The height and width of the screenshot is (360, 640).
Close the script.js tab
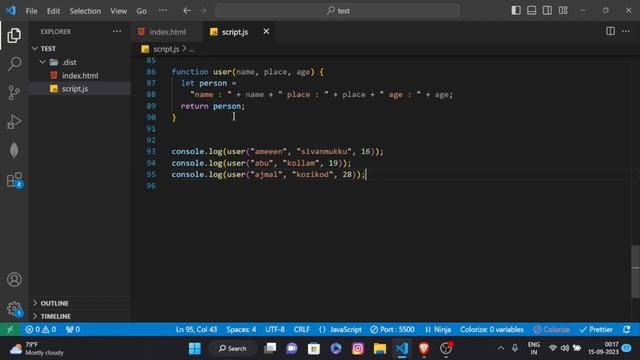click(x=266, y=31)
